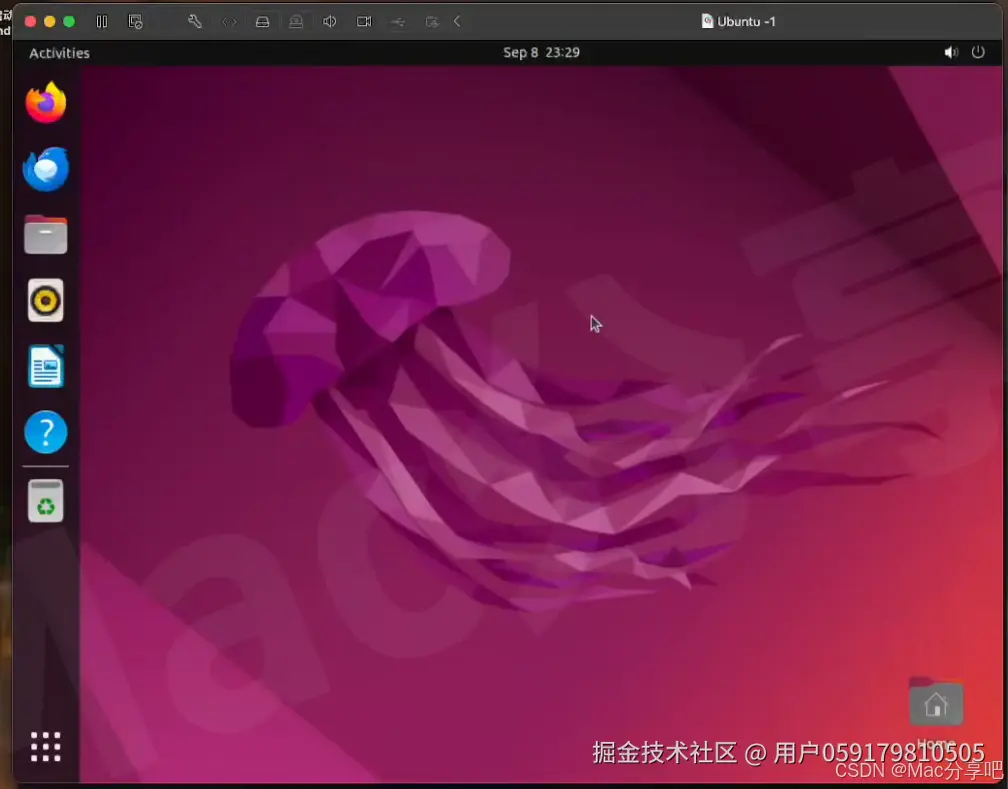Image resolution: width=1008 pixels, height=789 pixels.
Task: Collapse the toolbar with the chevron arrow
Action: tap(457, 21)
